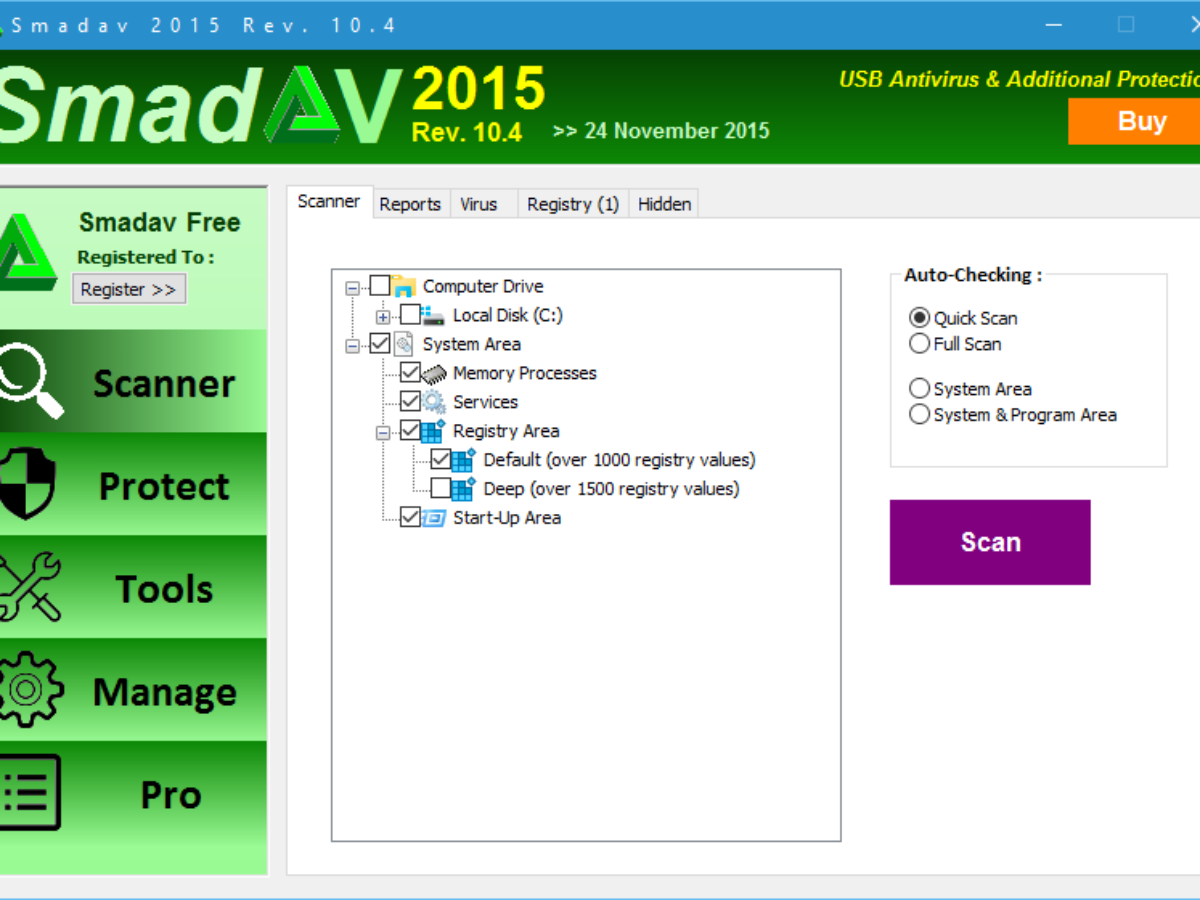
Task: Open the Protect sidebar section
Action: (134, 485)
